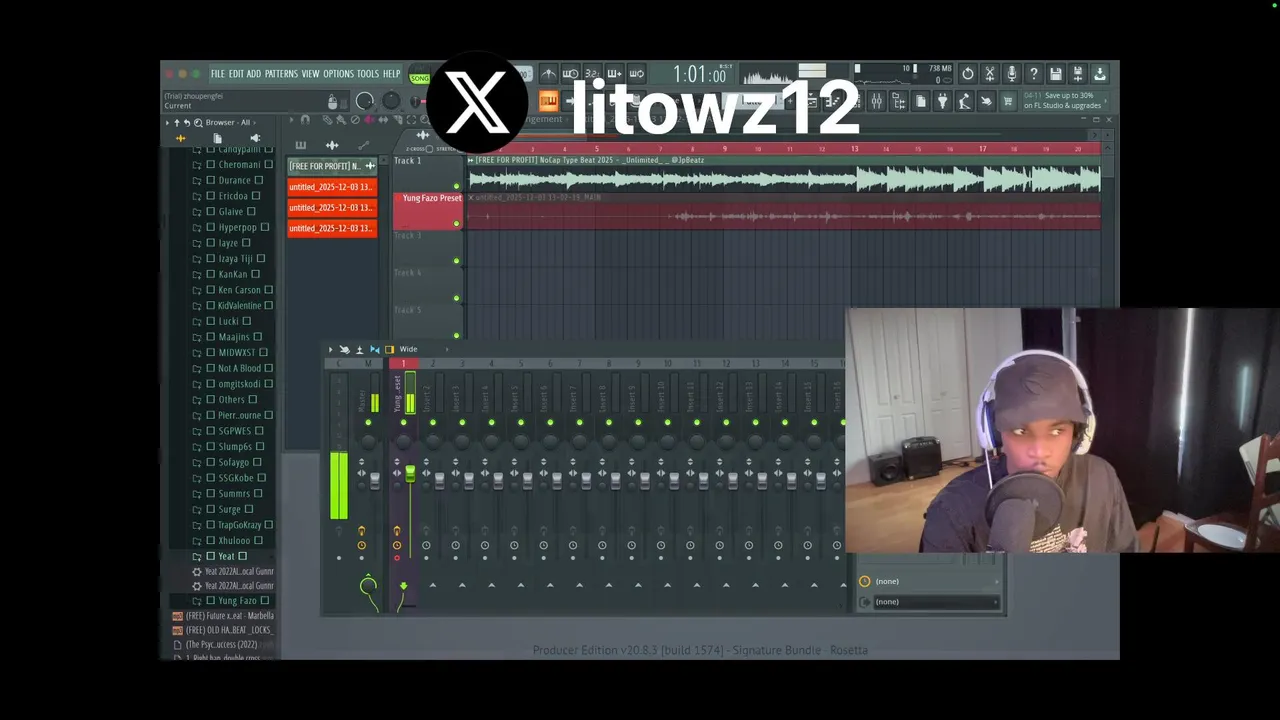Select the pencil draw tool in playlist
1280x720 pixels.
[327, 120]
